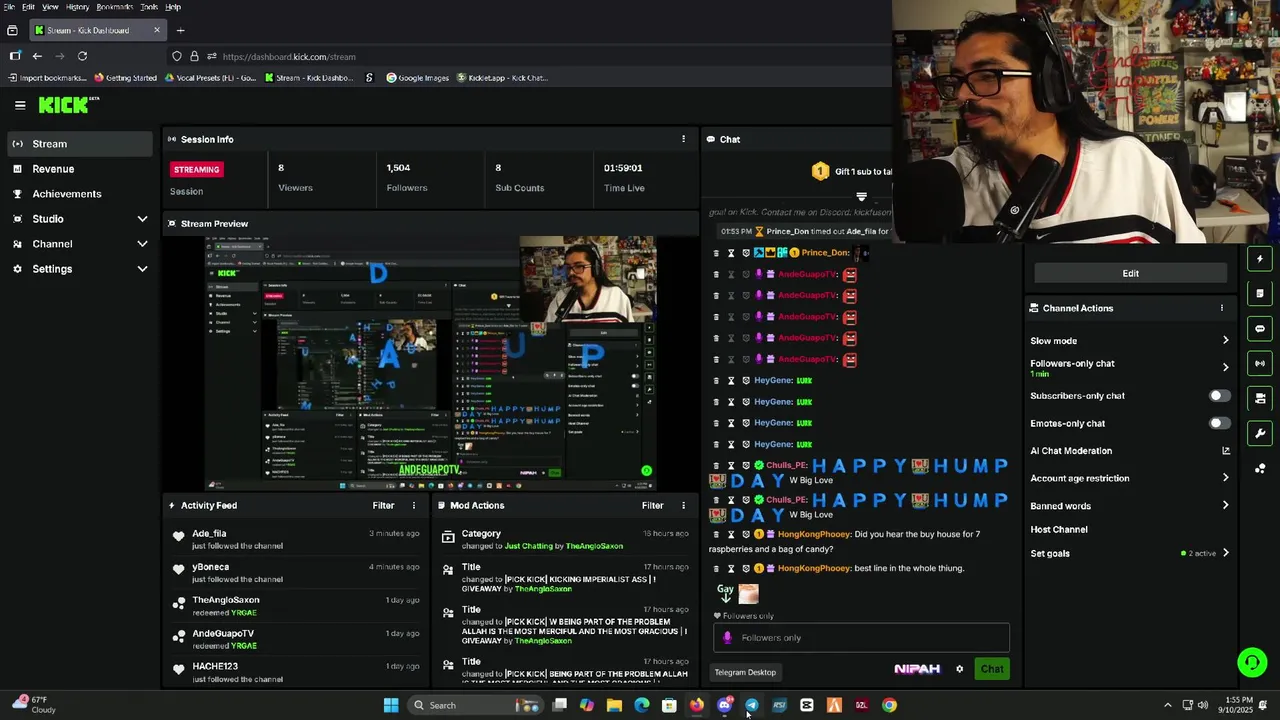Image resolution: width=1280 pixels, height=720 pixels.
Task: Click the three-dots cluster icon in right sidebar
Action: coord(1260,468)
